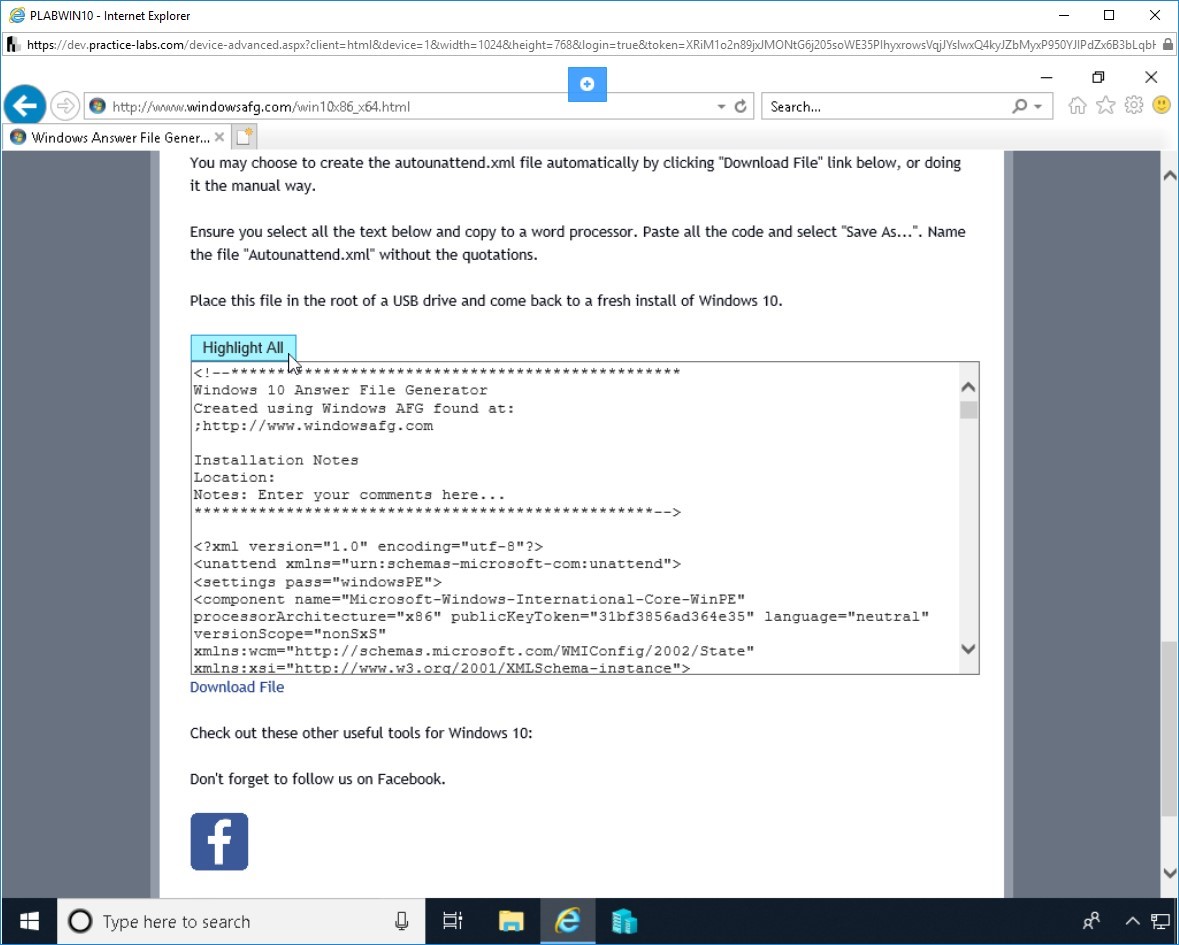Open the address bar autocomplete dropdown
This screenshot has height=945, width=1179.
[x=721, y=107]
